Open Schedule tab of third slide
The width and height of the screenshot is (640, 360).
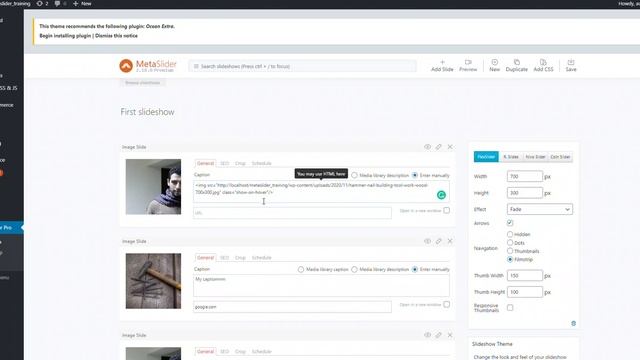(x=261, y=351)
